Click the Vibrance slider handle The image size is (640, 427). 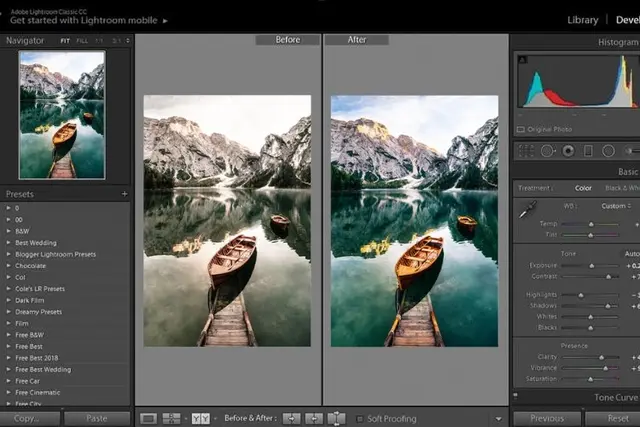point(606,368)
